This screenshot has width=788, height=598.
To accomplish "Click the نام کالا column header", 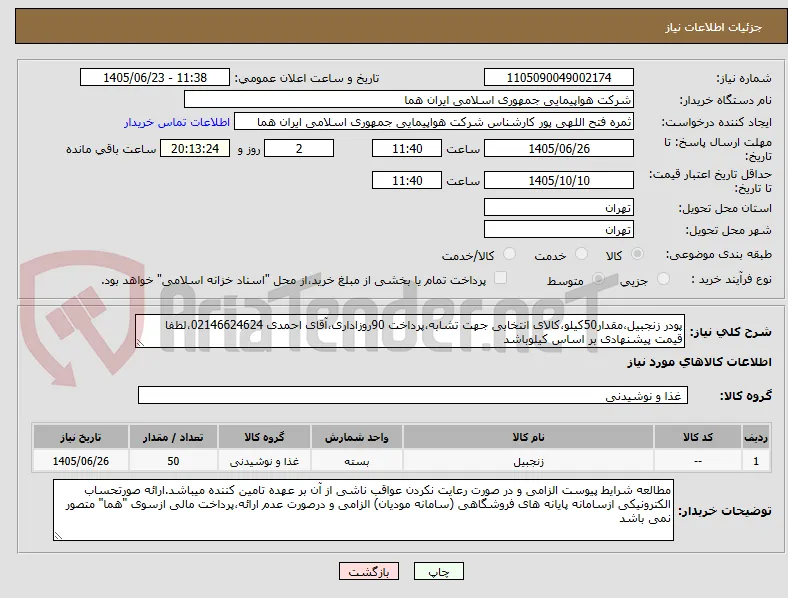I will (528, 437).
